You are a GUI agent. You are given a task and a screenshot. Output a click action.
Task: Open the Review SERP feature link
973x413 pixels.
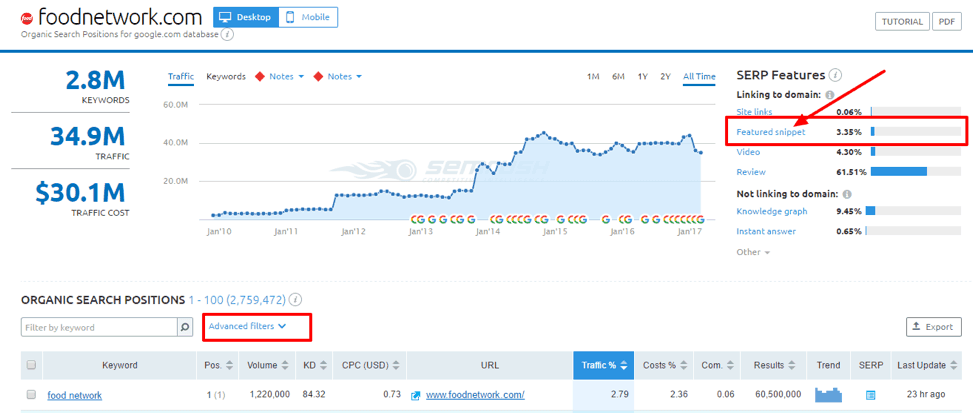[x=751, y=172]
